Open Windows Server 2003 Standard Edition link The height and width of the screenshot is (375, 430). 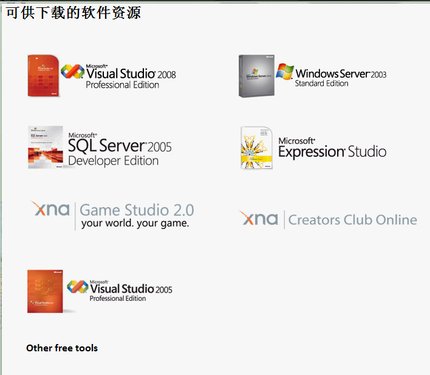(x=341, y=77)
